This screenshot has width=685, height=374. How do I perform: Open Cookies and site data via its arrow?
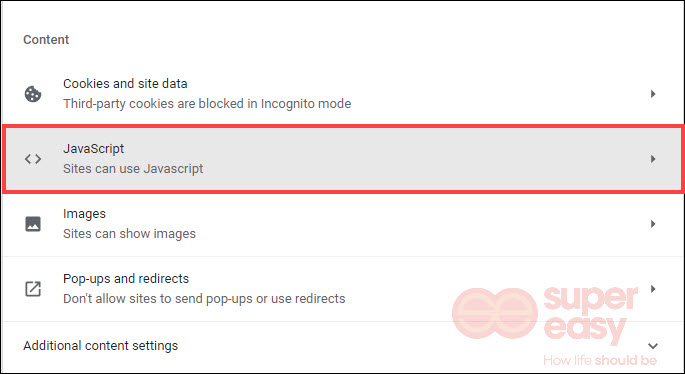point(653,94)
